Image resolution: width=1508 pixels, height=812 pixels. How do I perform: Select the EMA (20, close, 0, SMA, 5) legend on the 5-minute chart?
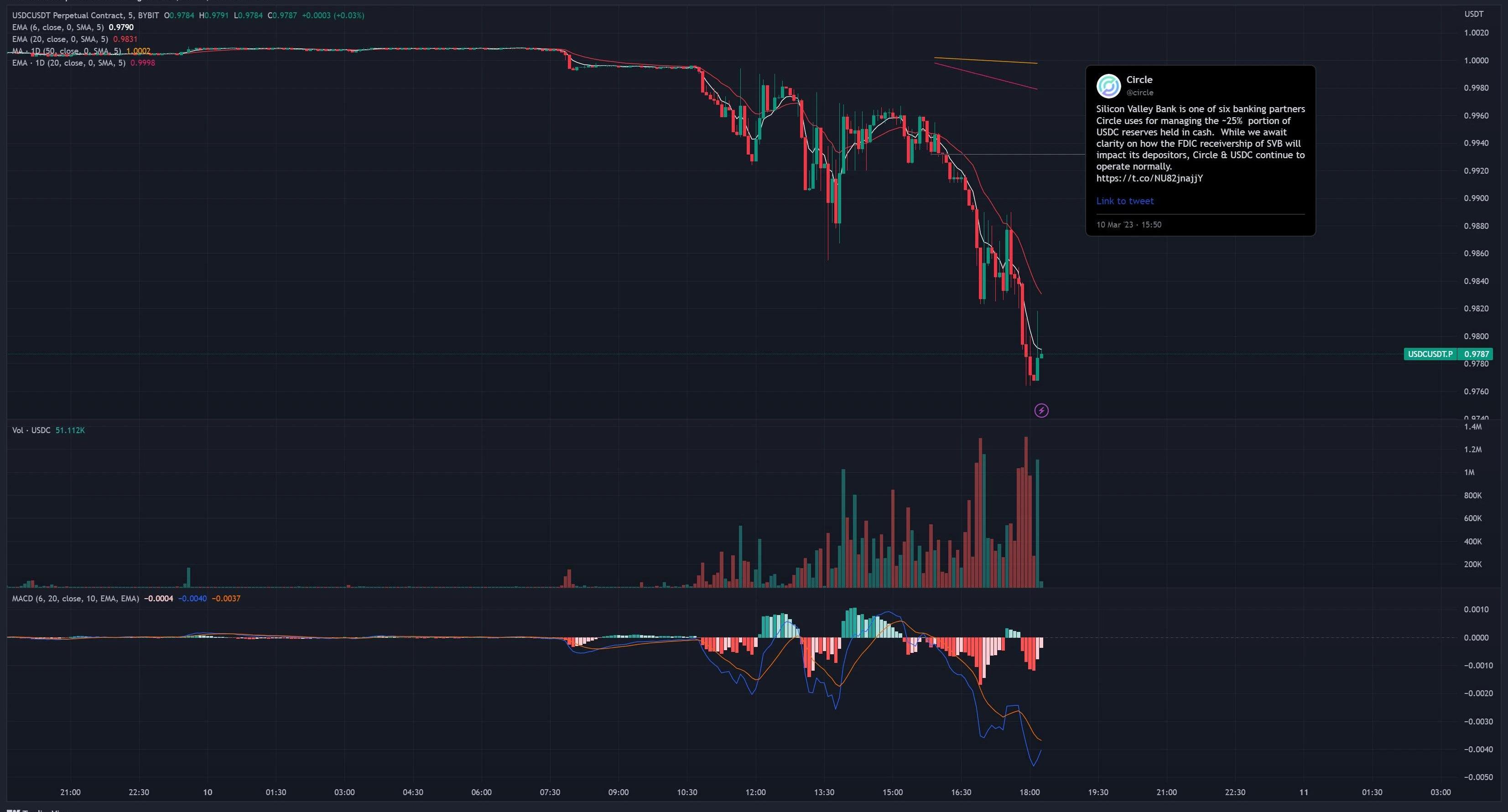pos(60,39)
